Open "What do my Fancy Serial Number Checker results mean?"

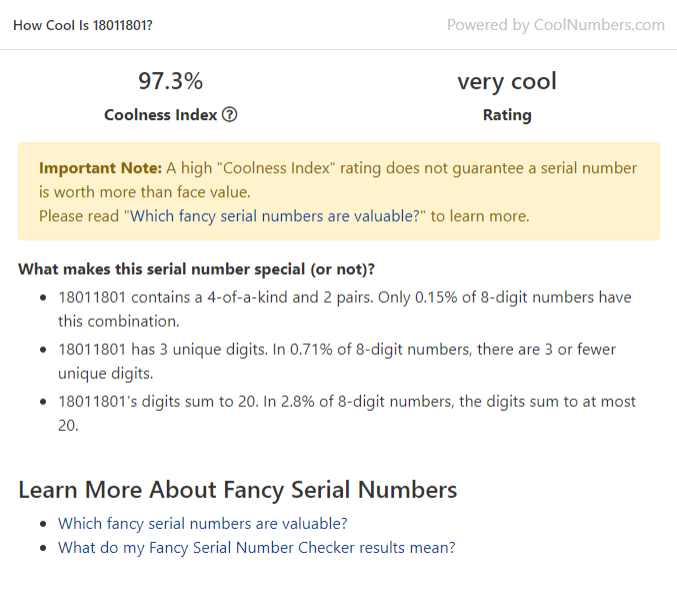tap(256, 548)
